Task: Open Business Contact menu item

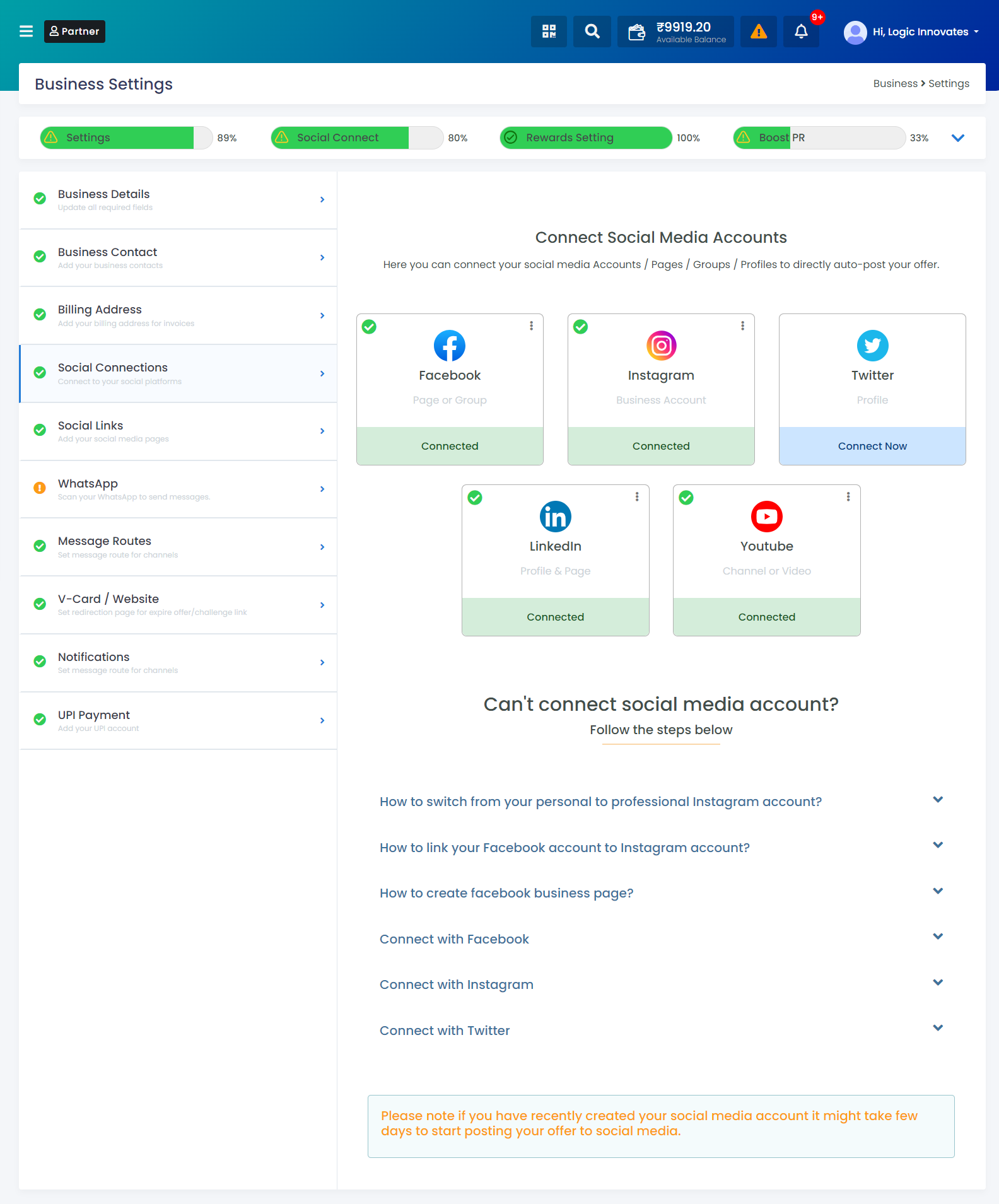Action: pos(178,258)
